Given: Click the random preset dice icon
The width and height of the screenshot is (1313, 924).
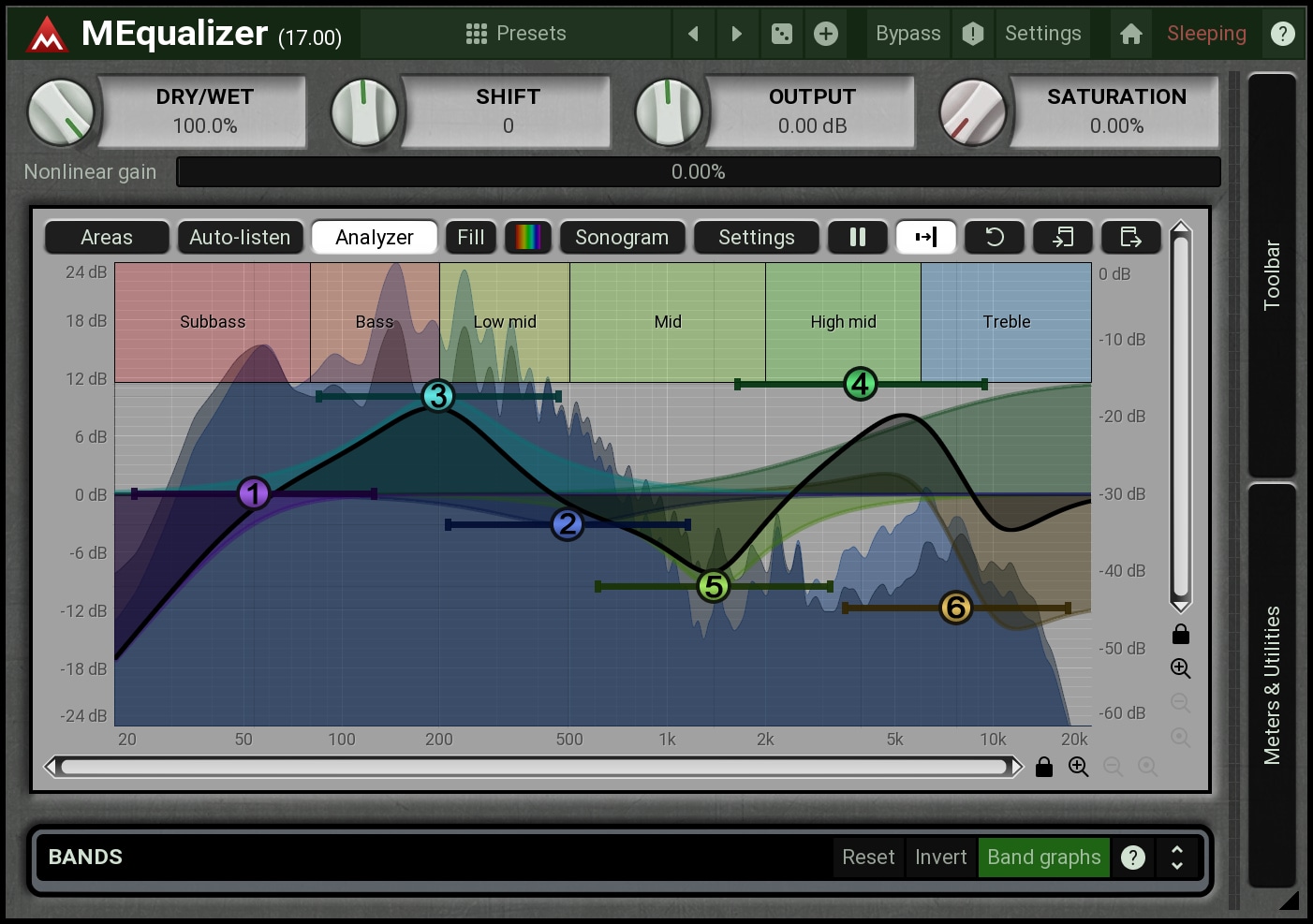Looking at the screenshot, I should [781, 34].
